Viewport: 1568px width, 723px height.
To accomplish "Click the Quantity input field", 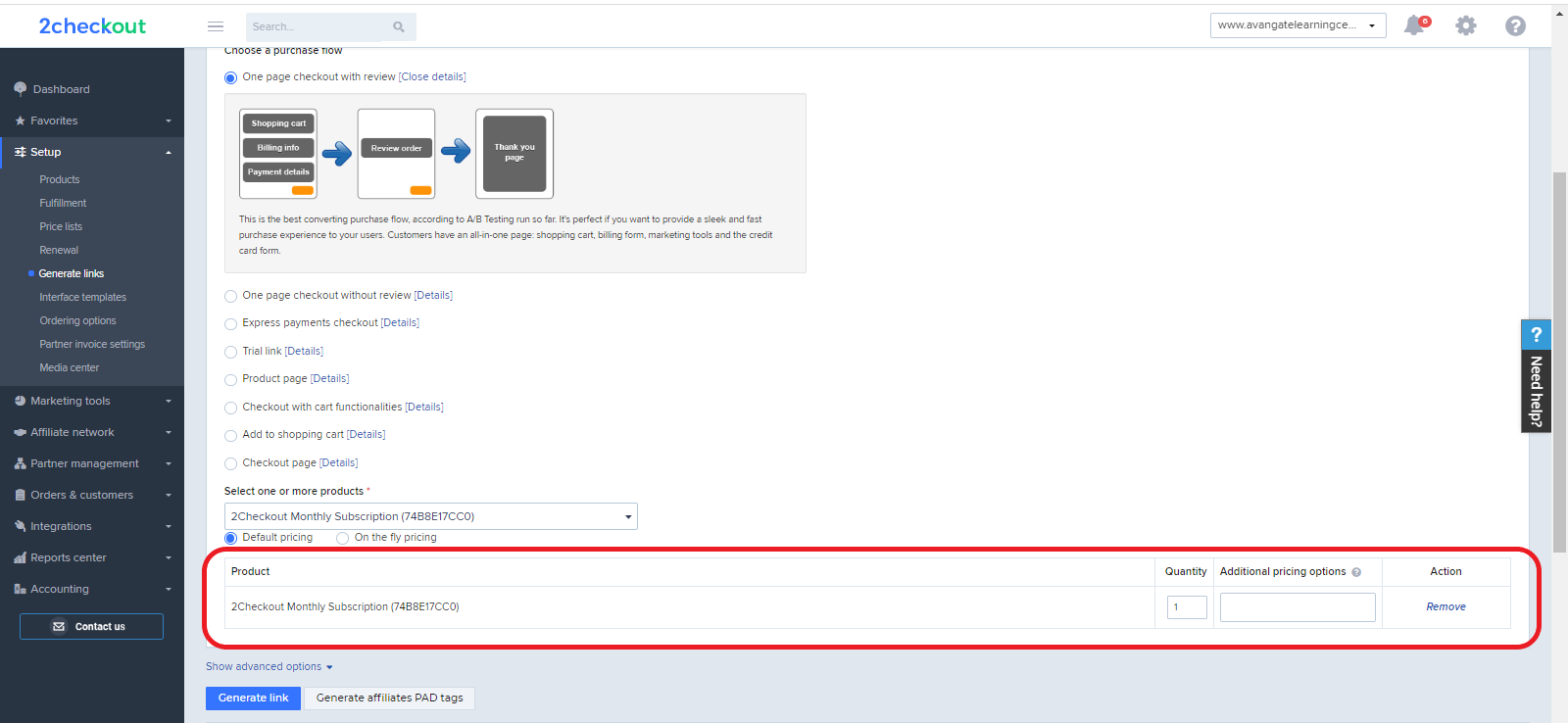I will pyautogui.click(x=1187, y=607).
